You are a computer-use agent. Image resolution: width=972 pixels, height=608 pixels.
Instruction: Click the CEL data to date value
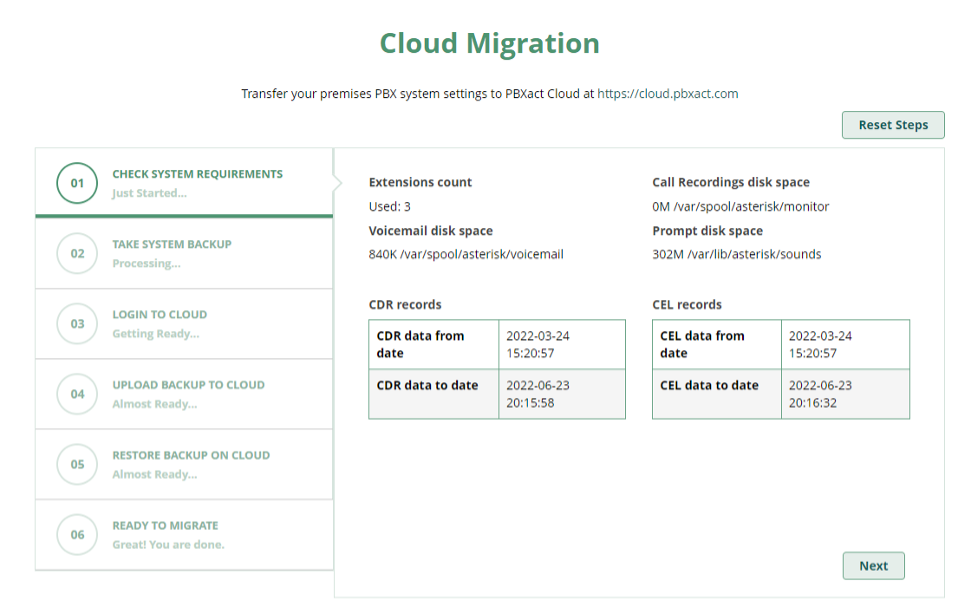coord(820,394)
